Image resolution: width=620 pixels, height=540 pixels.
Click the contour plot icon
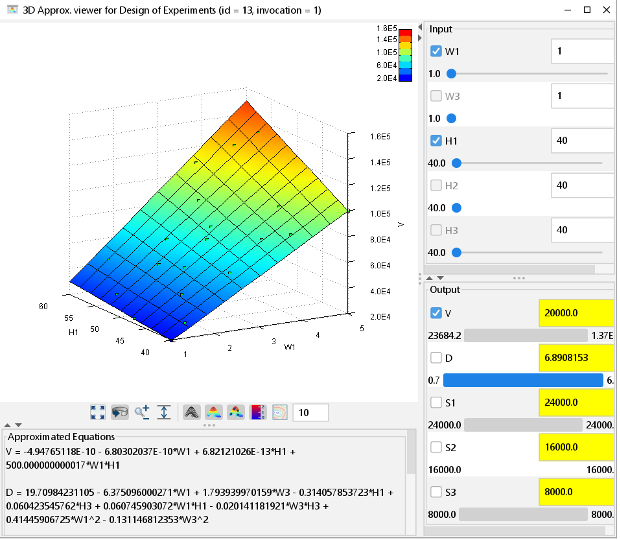[x=279, y=412]
